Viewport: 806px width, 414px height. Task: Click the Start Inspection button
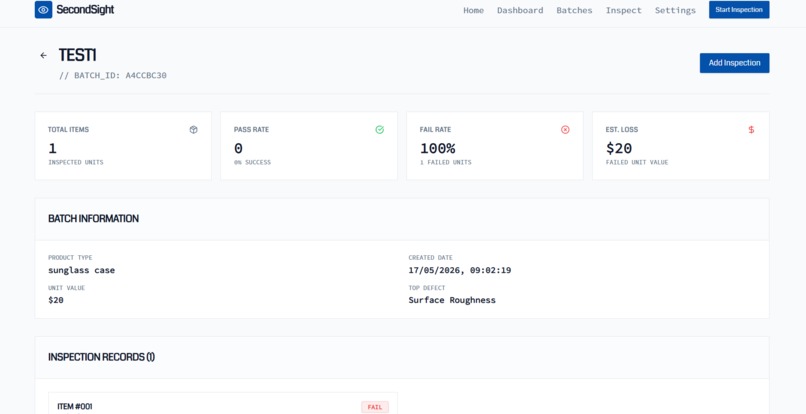739,10
